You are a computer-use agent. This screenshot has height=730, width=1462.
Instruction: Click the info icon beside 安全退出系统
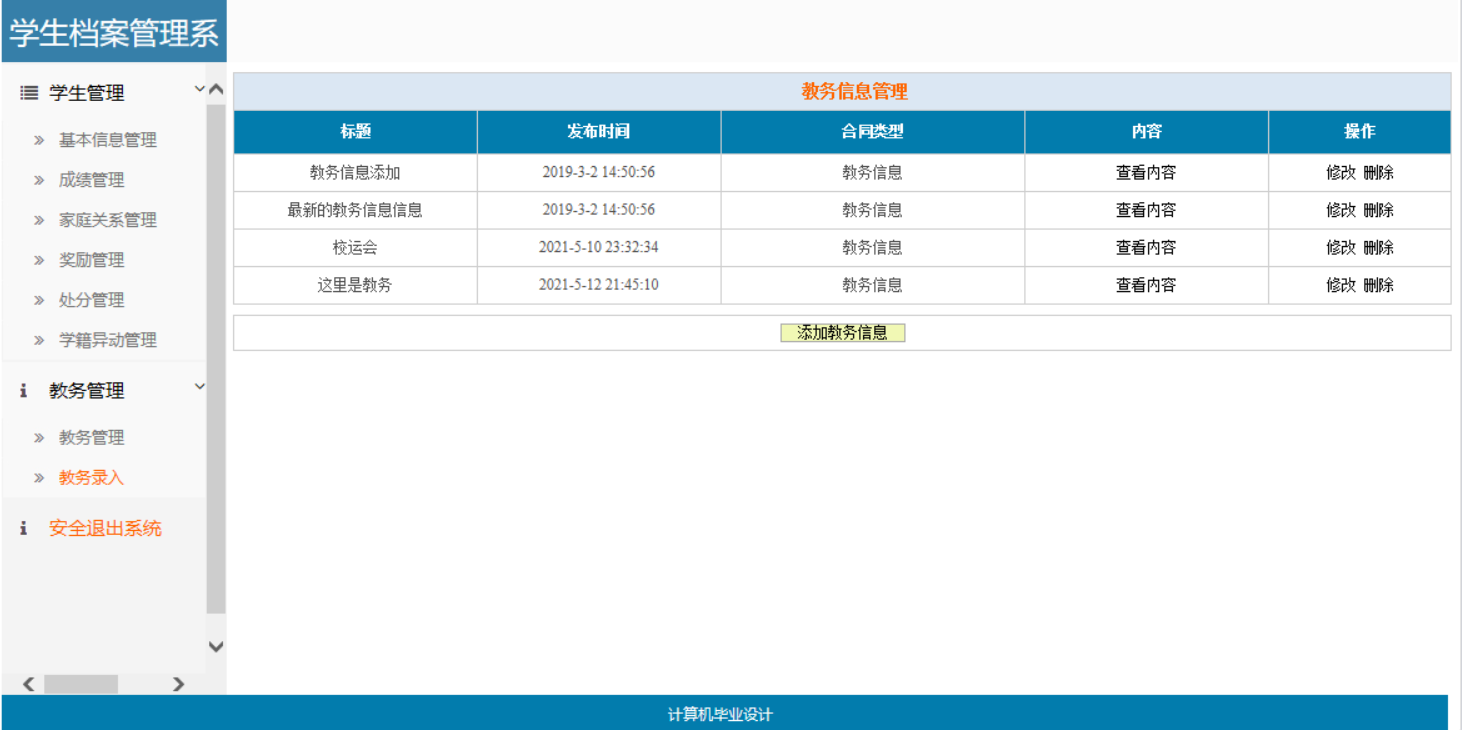24,528
